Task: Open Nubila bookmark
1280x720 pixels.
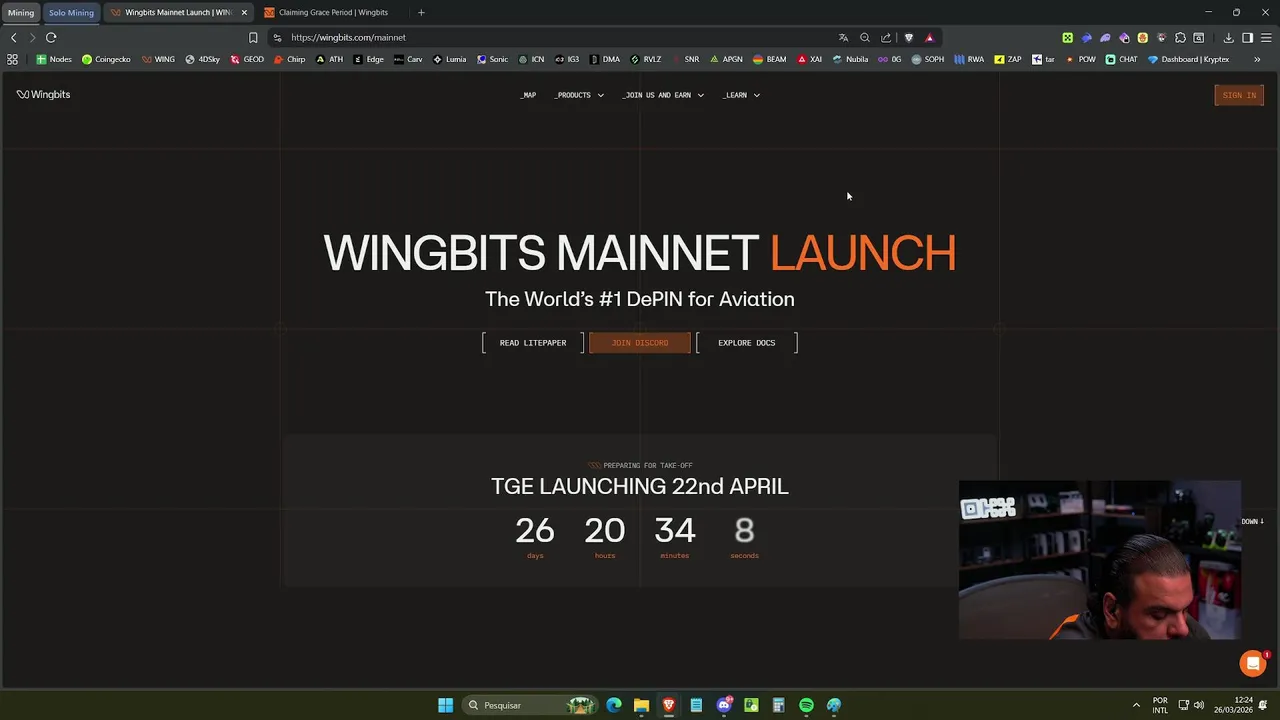Action: coord(850,59)
